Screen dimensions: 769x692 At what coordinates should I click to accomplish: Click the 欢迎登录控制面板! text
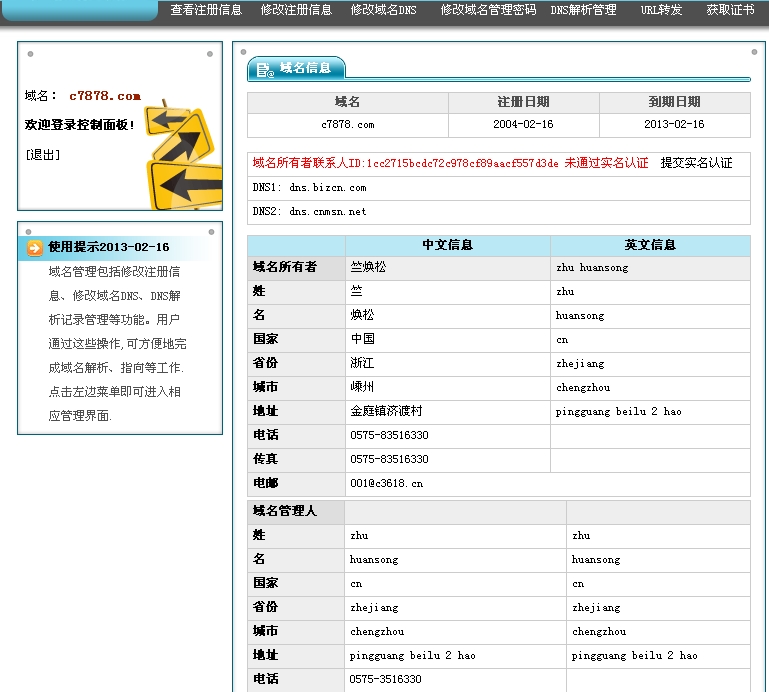click(x=79, y=125)
